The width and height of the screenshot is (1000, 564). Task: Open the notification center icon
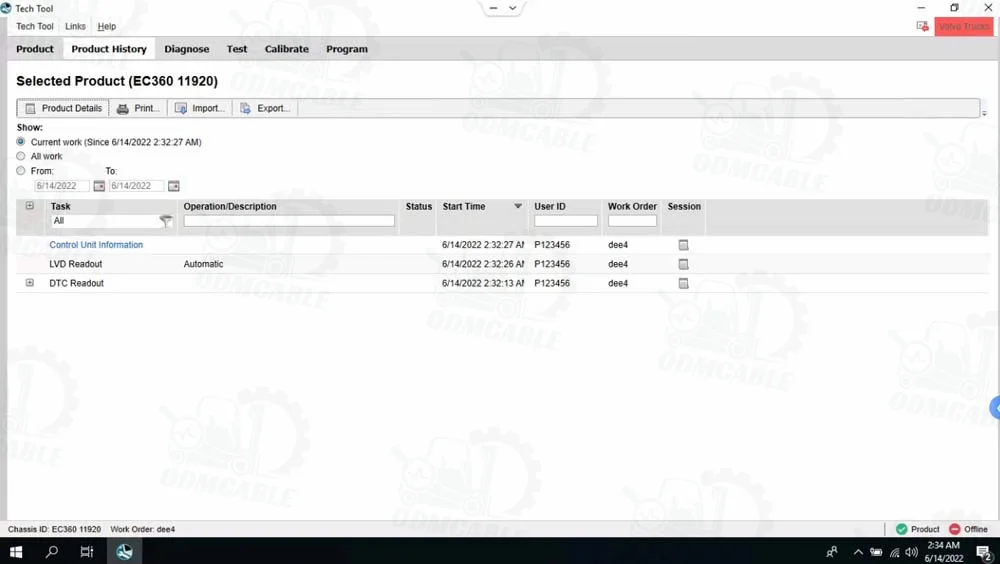point(983,552)
